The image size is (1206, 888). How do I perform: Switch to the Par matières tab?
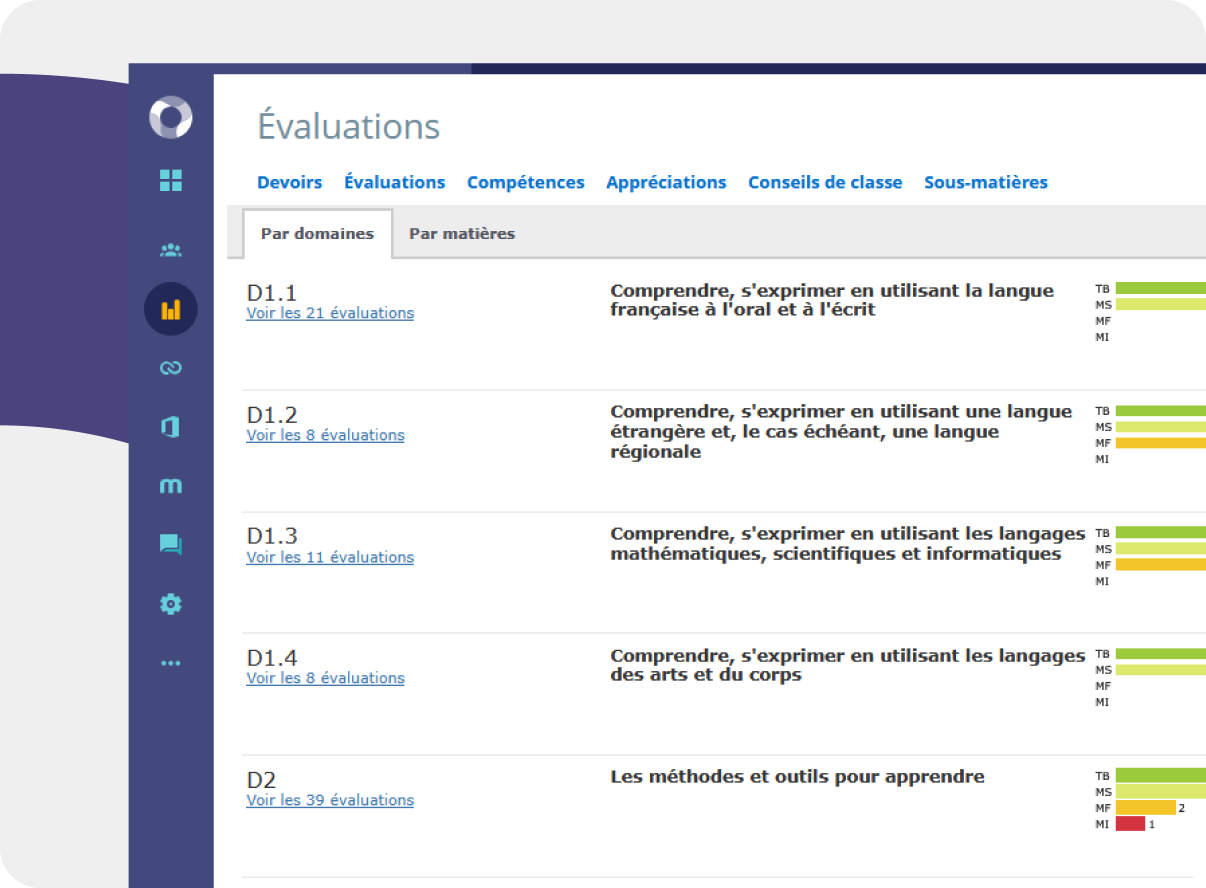tap(462, 234)
